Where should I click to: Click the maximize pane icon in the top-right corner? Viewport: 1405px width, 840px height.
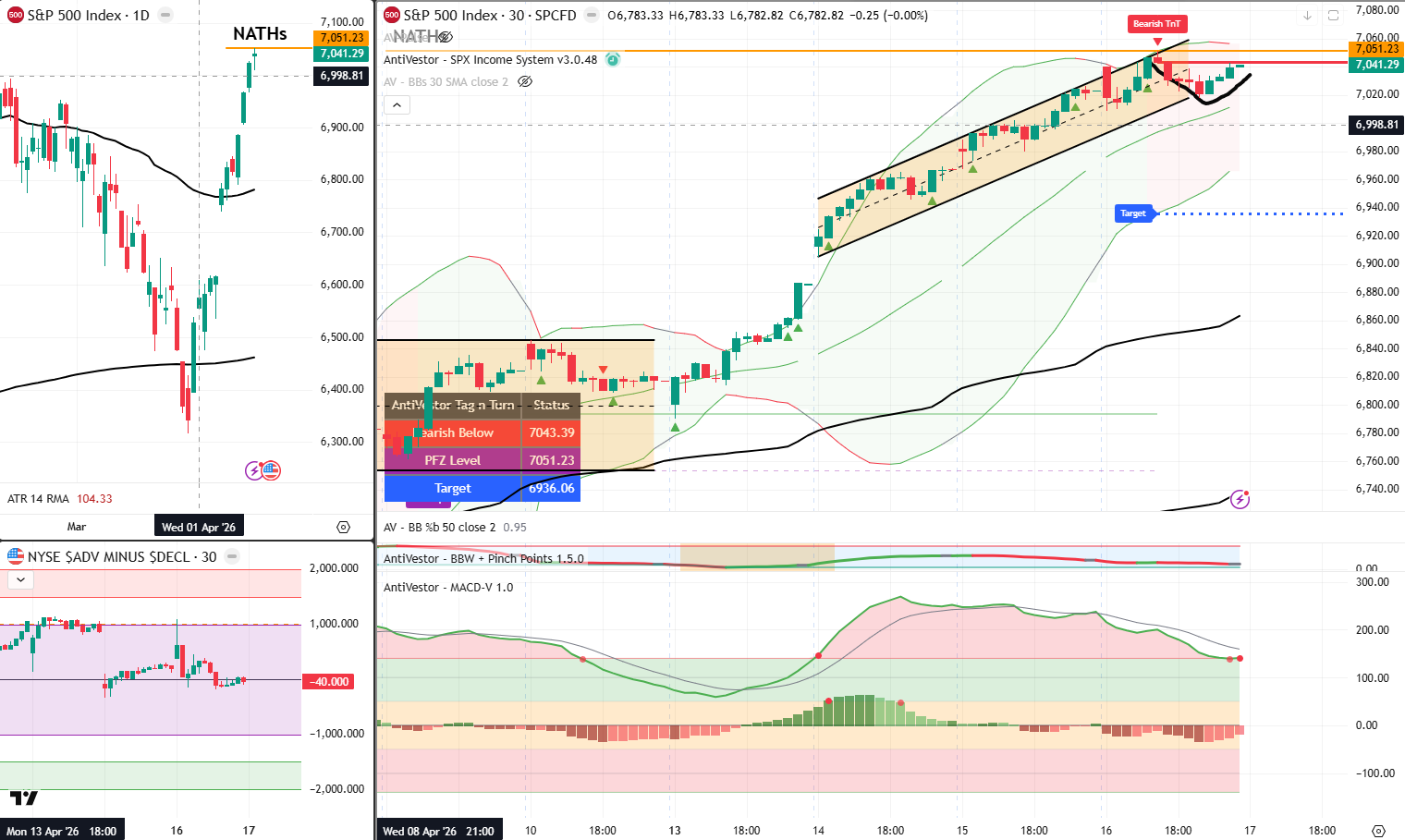(1333, 15)
